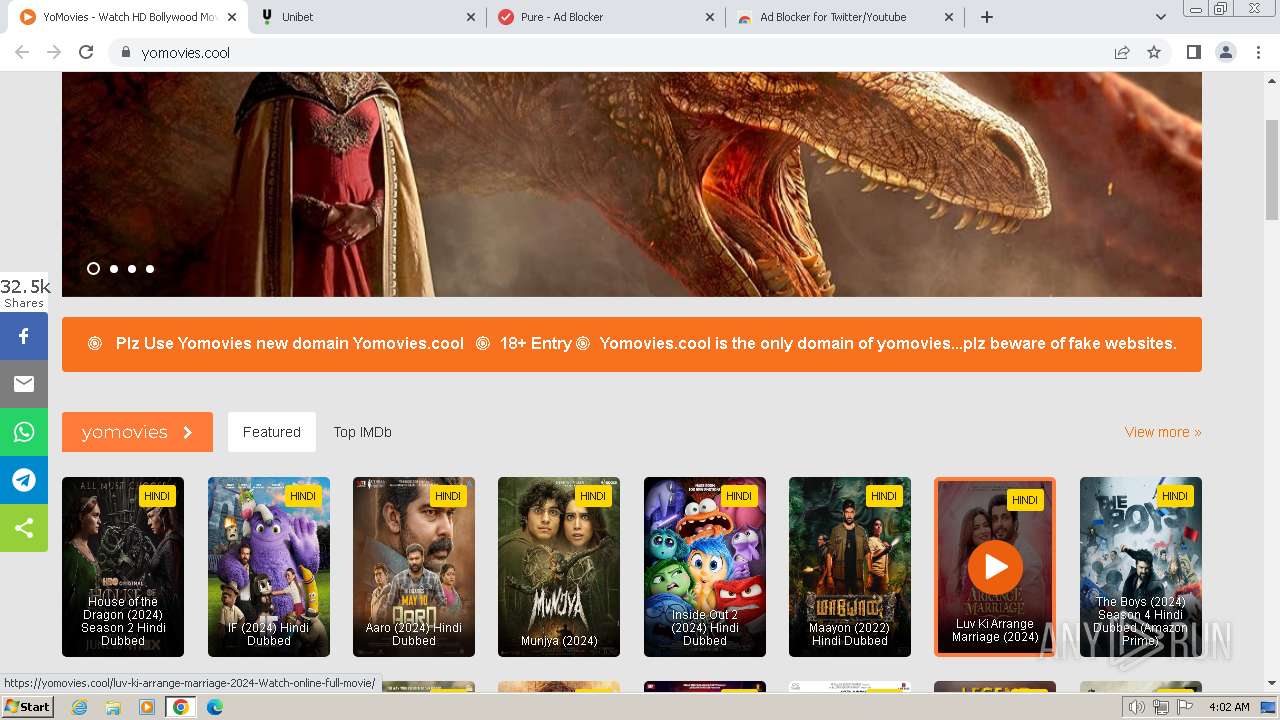Share the page on Telegram

(24, 480)
